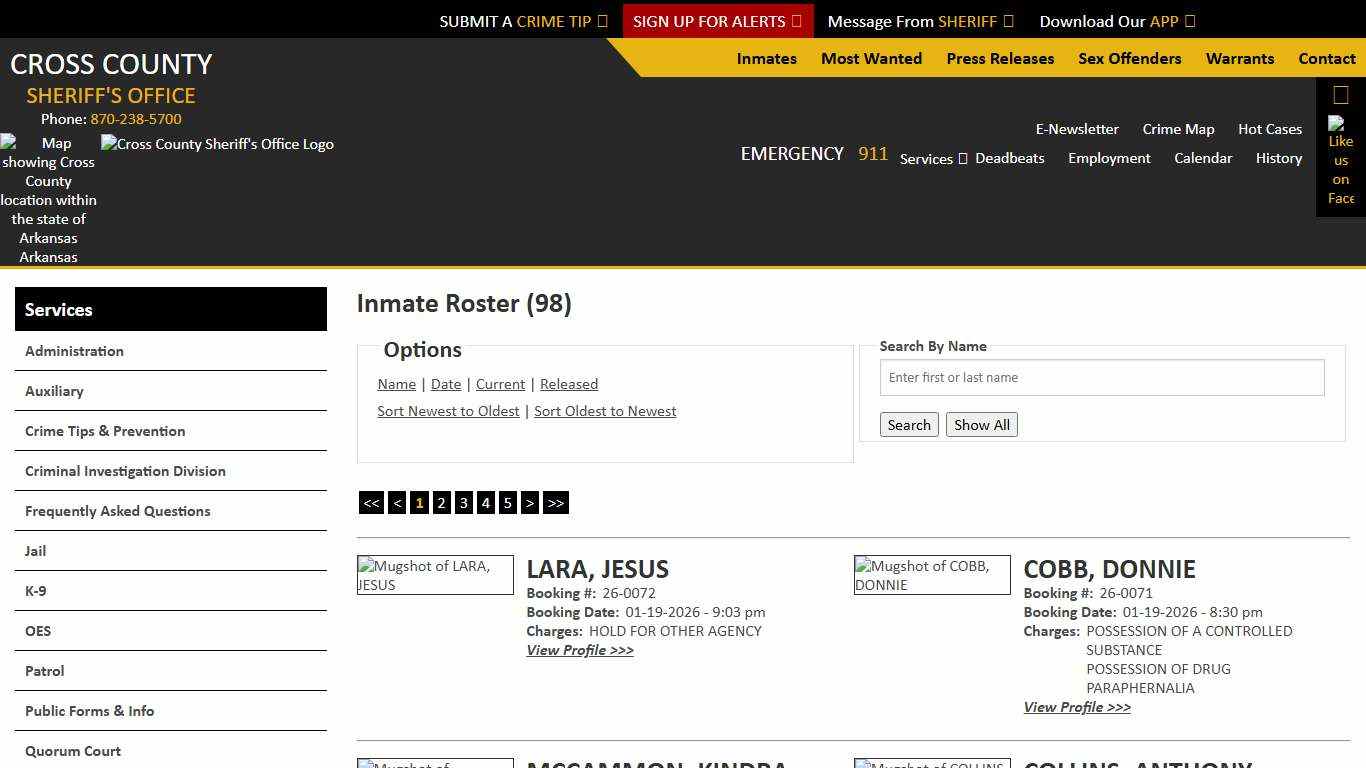Open the Message From Sheriff icon
This screenshot has height=768, width=1366.
[1010, 20]
